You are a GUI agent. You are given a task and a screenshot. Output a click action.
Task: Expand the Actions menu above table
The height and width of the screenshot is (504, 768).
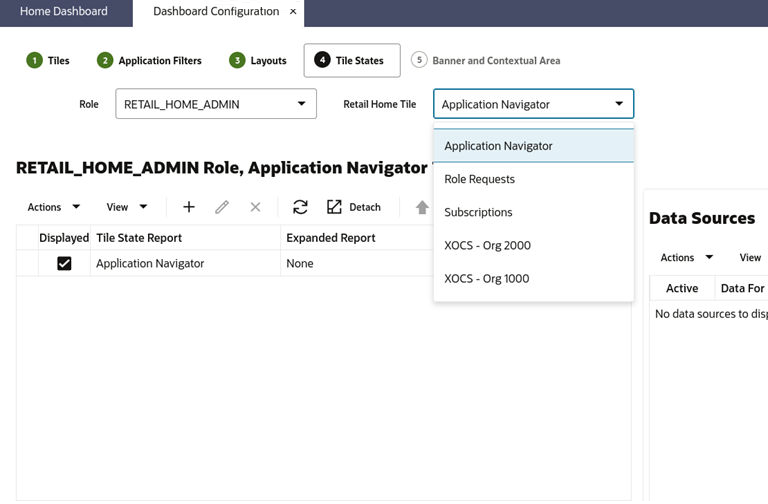53,207
